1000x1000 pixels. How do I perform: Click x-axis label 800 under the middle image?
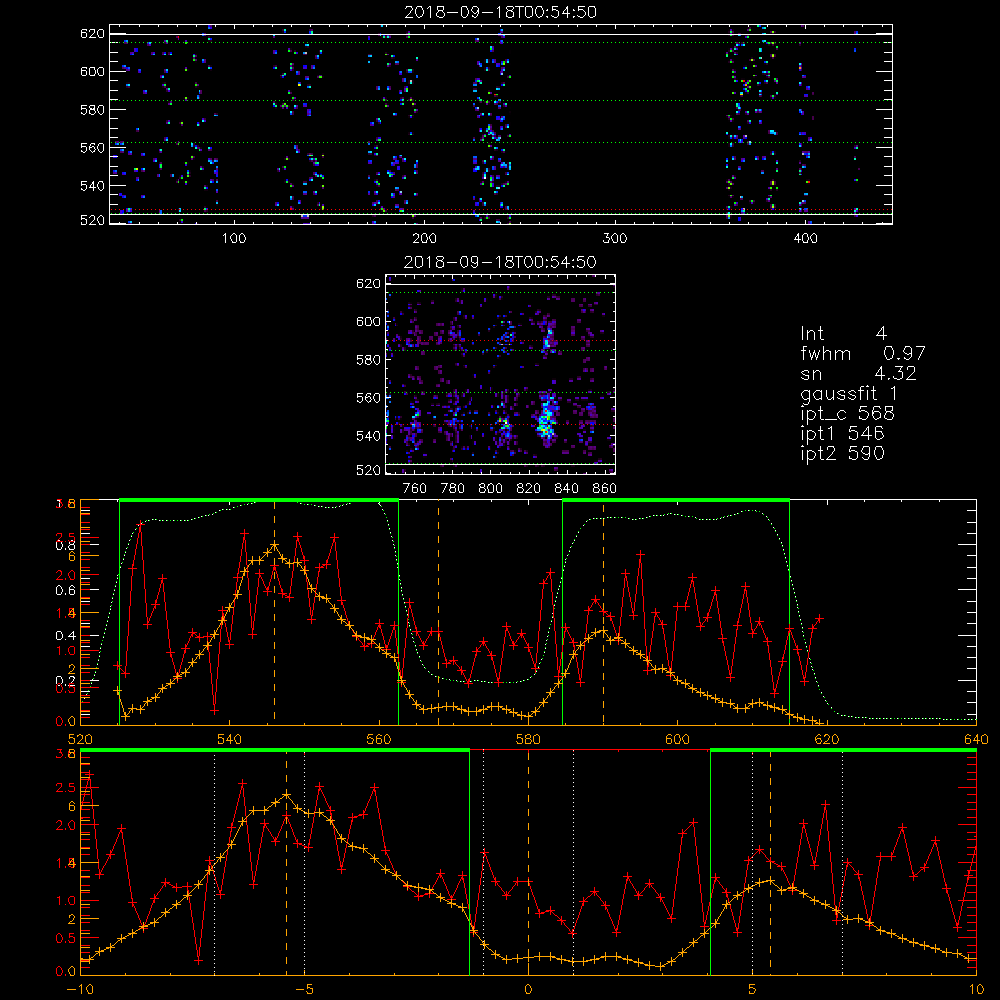(490, 489)
